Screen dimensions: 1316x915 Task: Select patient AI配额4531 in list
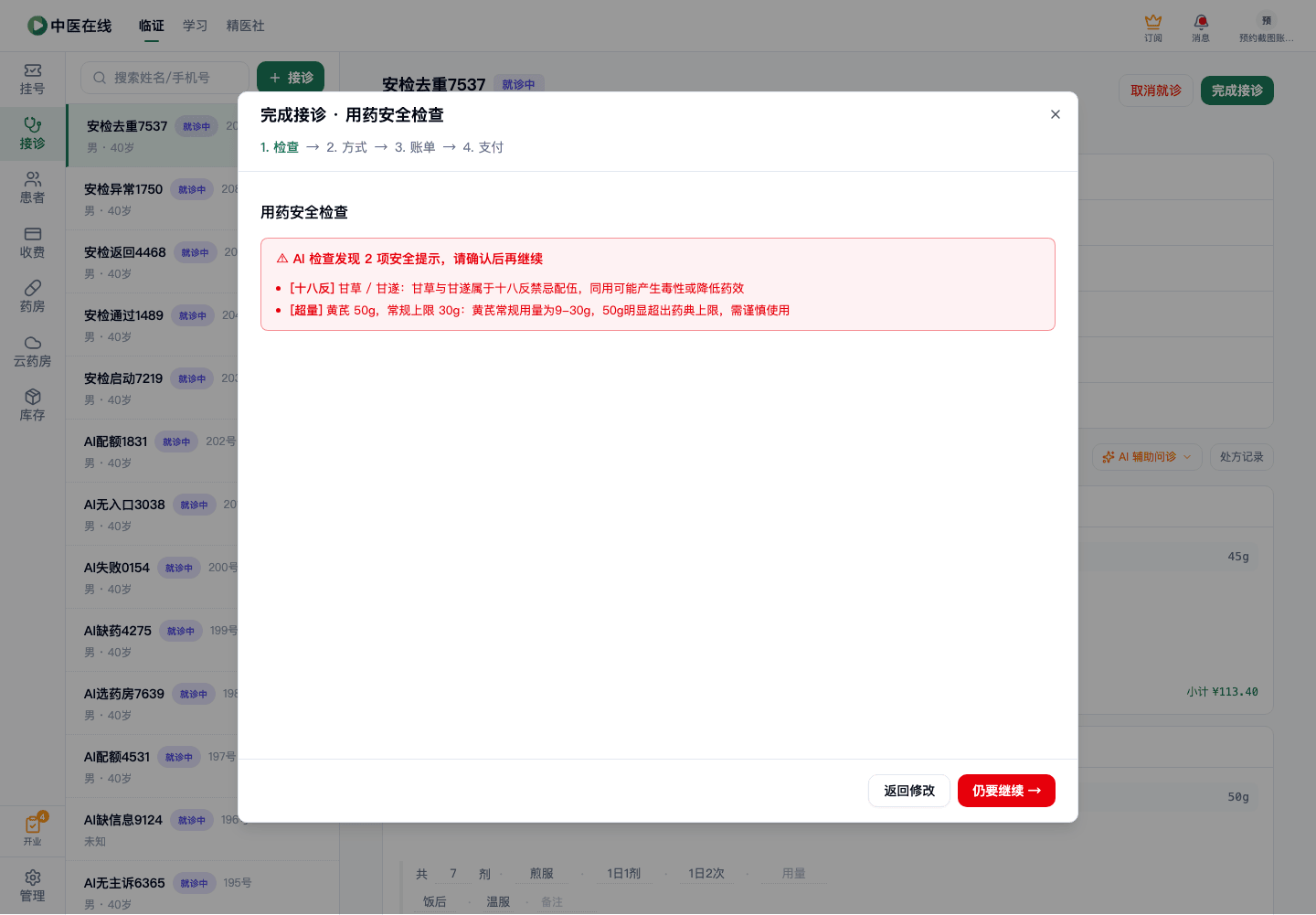[x=152, y=766]
